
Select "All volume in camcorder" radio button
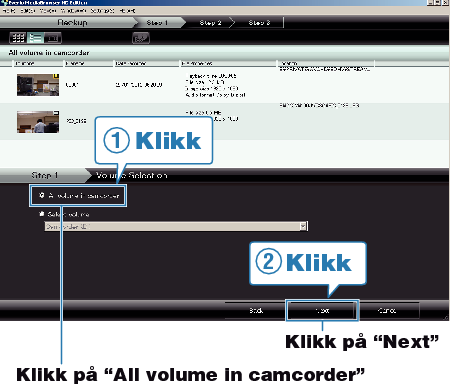42,195
